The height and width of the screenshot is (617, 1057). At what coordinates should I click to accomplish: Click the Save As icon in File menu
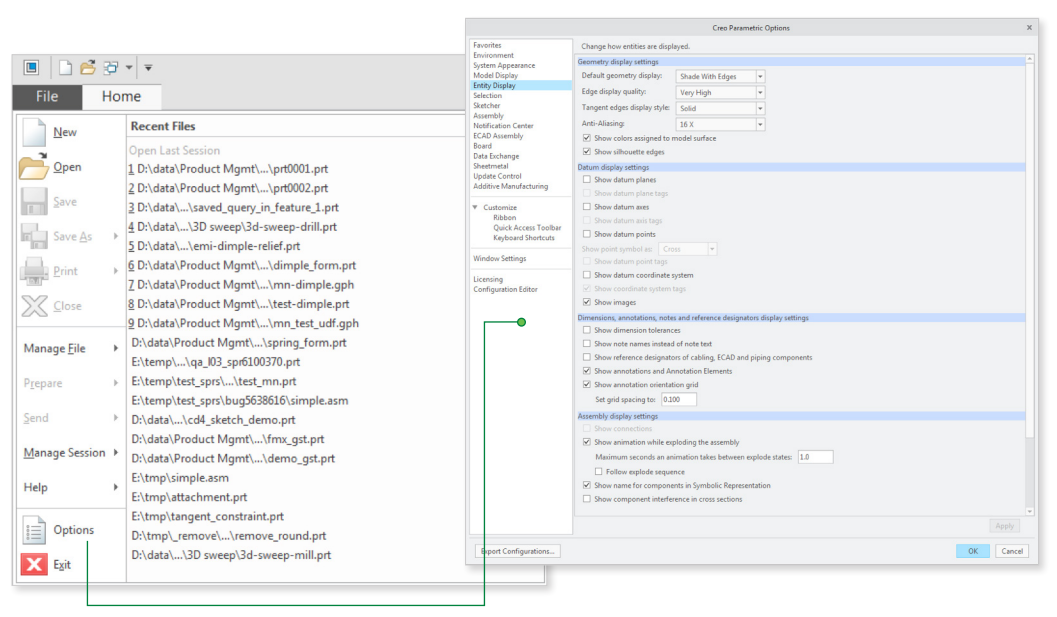click(x=34, y=236)
